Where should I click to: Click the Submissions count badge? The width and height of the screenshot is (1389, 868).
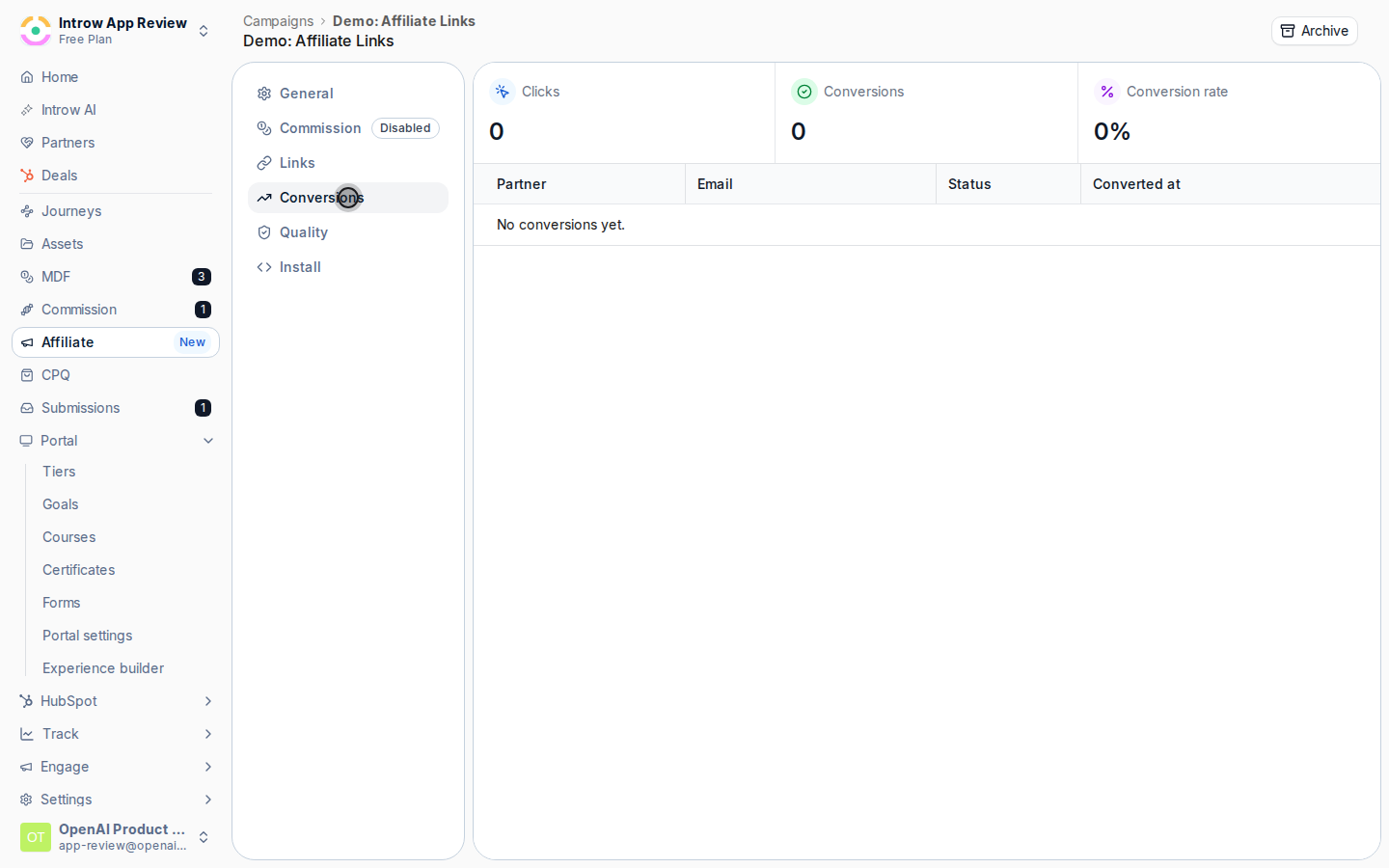tap(203, 408)
